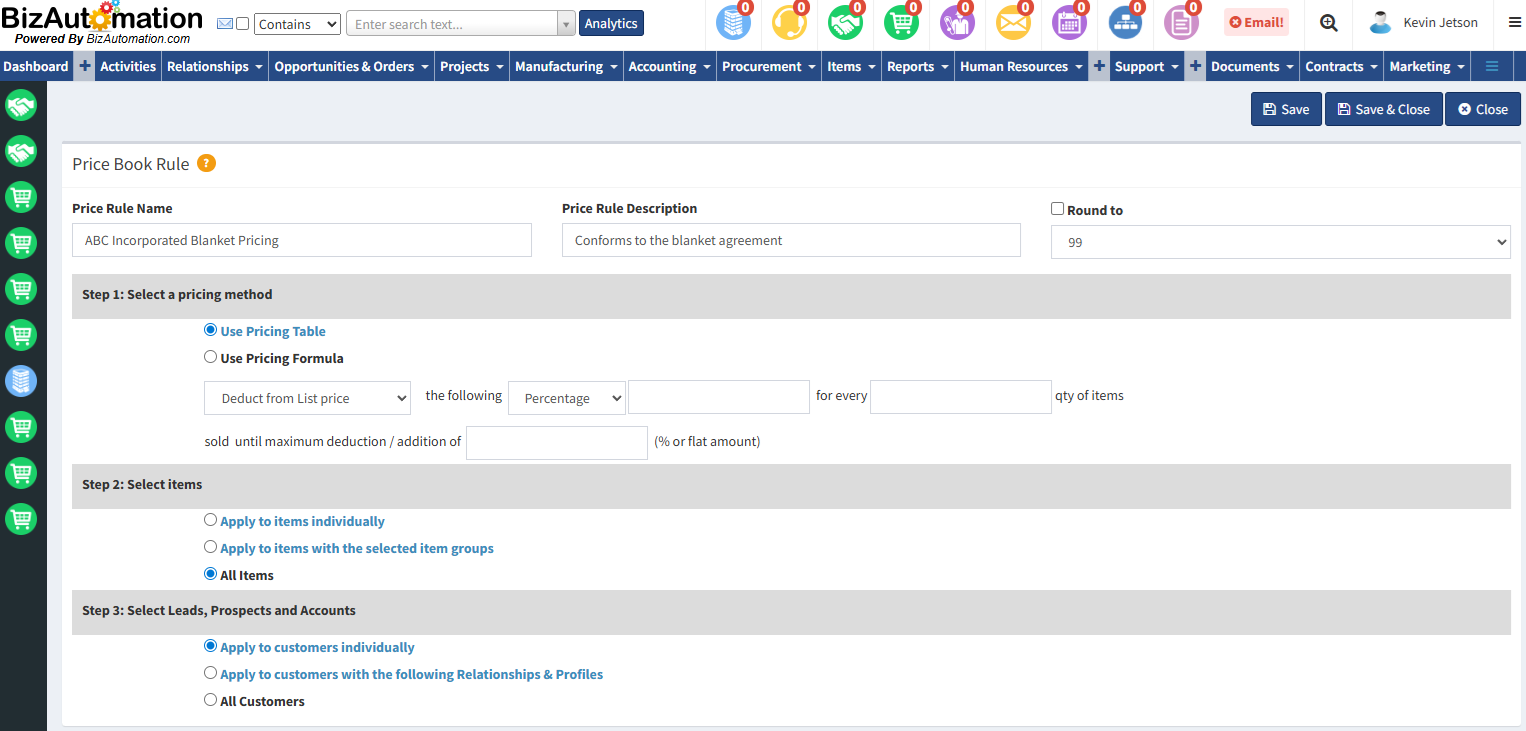Enable the Round to checkbox
The image size is (1526, 731).
[x=1057, y=209]
